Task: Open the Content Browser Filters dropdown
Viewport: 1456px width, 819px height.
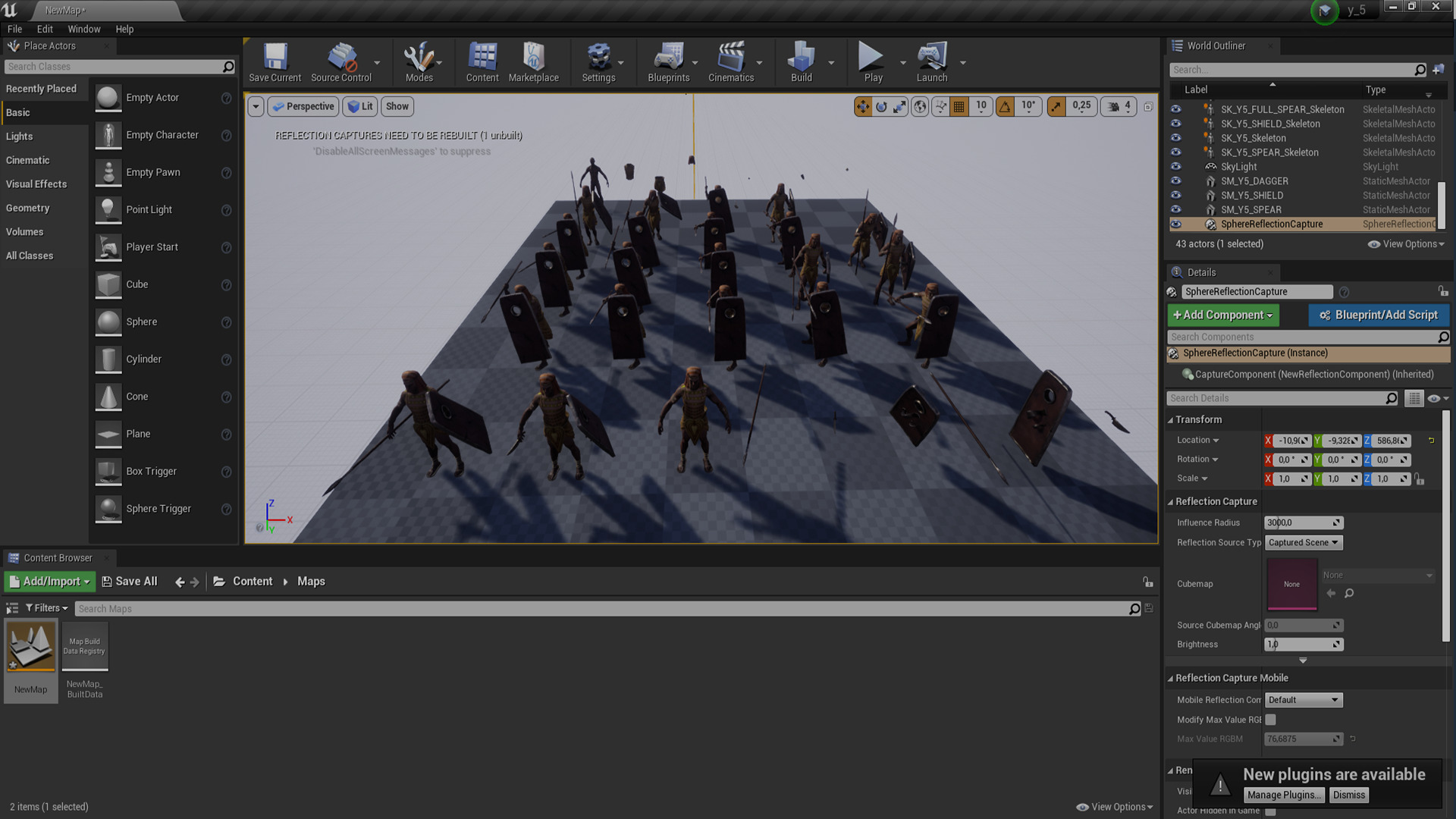Action: pyautogui.click(x=46, y=608)
